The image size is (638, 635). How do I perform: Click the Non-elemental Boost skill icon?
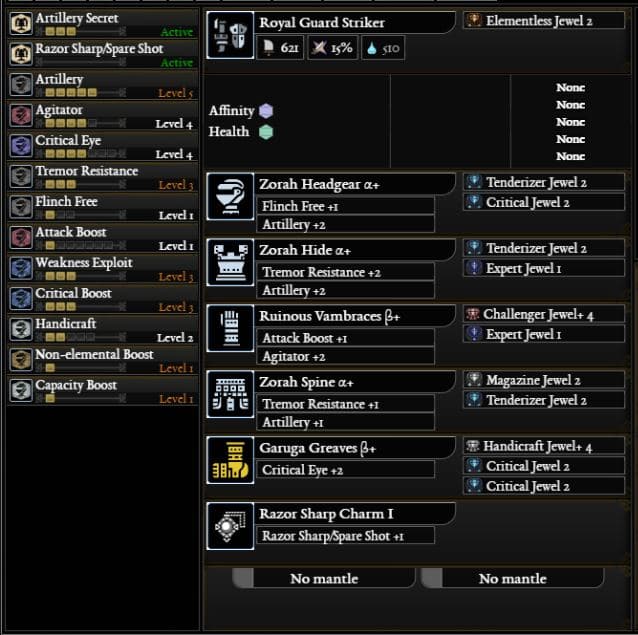[21, 360]
